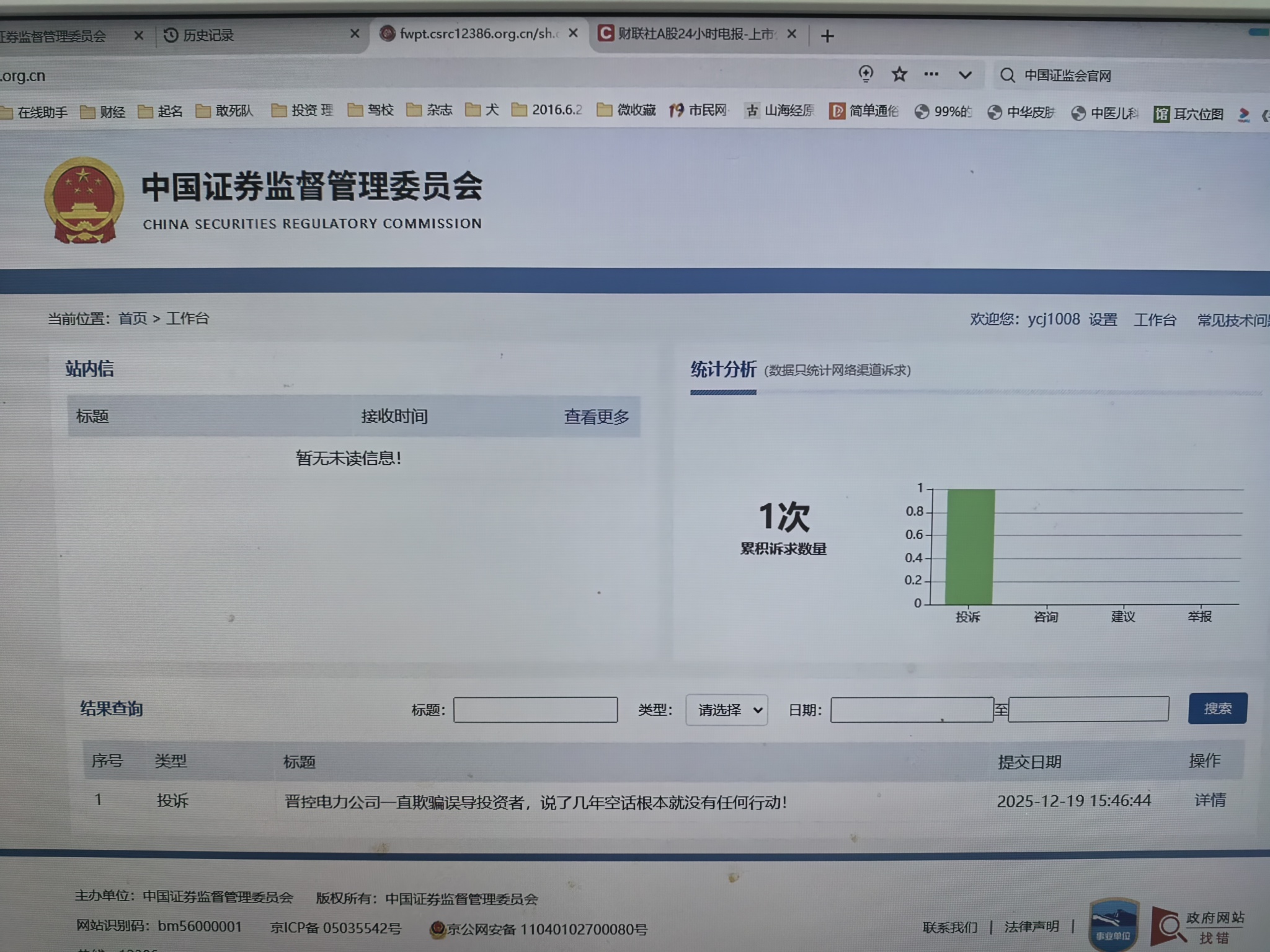
Task: Open the 市民网 bookmark icon
Action: point(677,110)
